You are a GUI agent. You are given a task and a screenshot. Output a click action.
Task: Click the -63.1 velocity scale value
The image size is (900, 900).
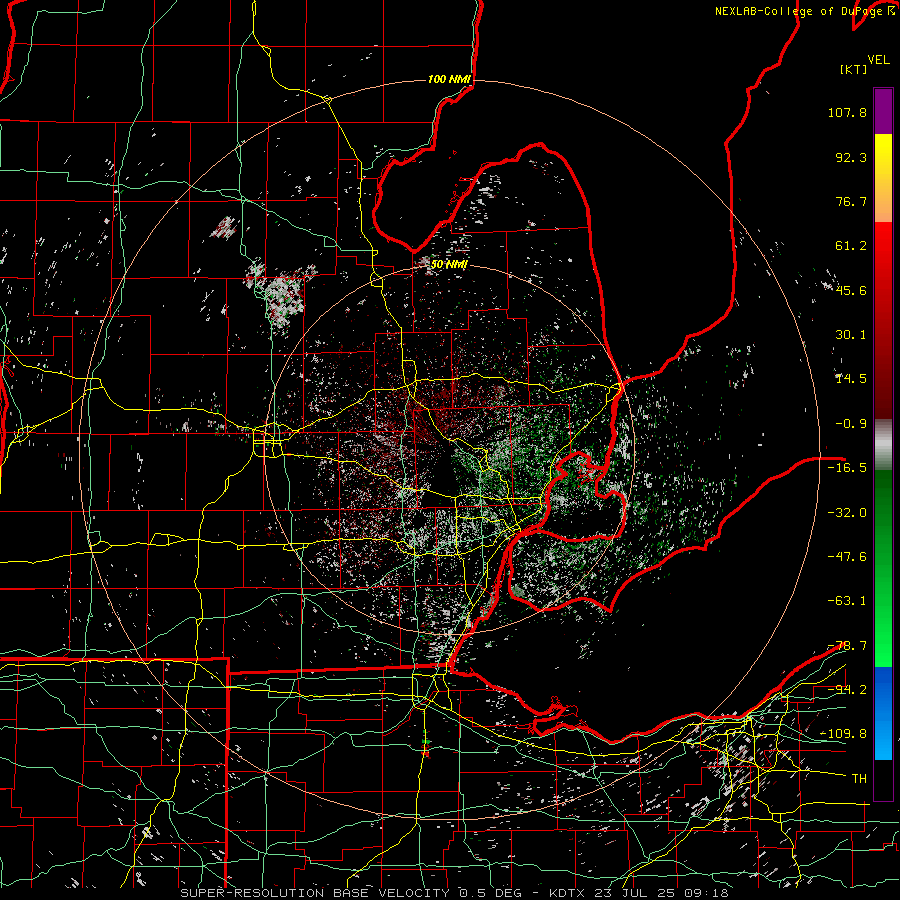[x=847, y=601]
